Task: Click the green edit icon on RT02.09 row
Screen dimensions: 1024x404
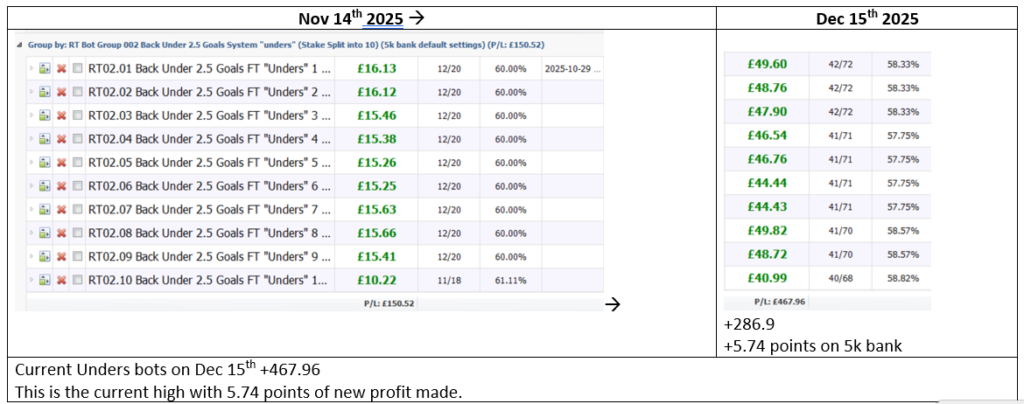Action: 44,257
